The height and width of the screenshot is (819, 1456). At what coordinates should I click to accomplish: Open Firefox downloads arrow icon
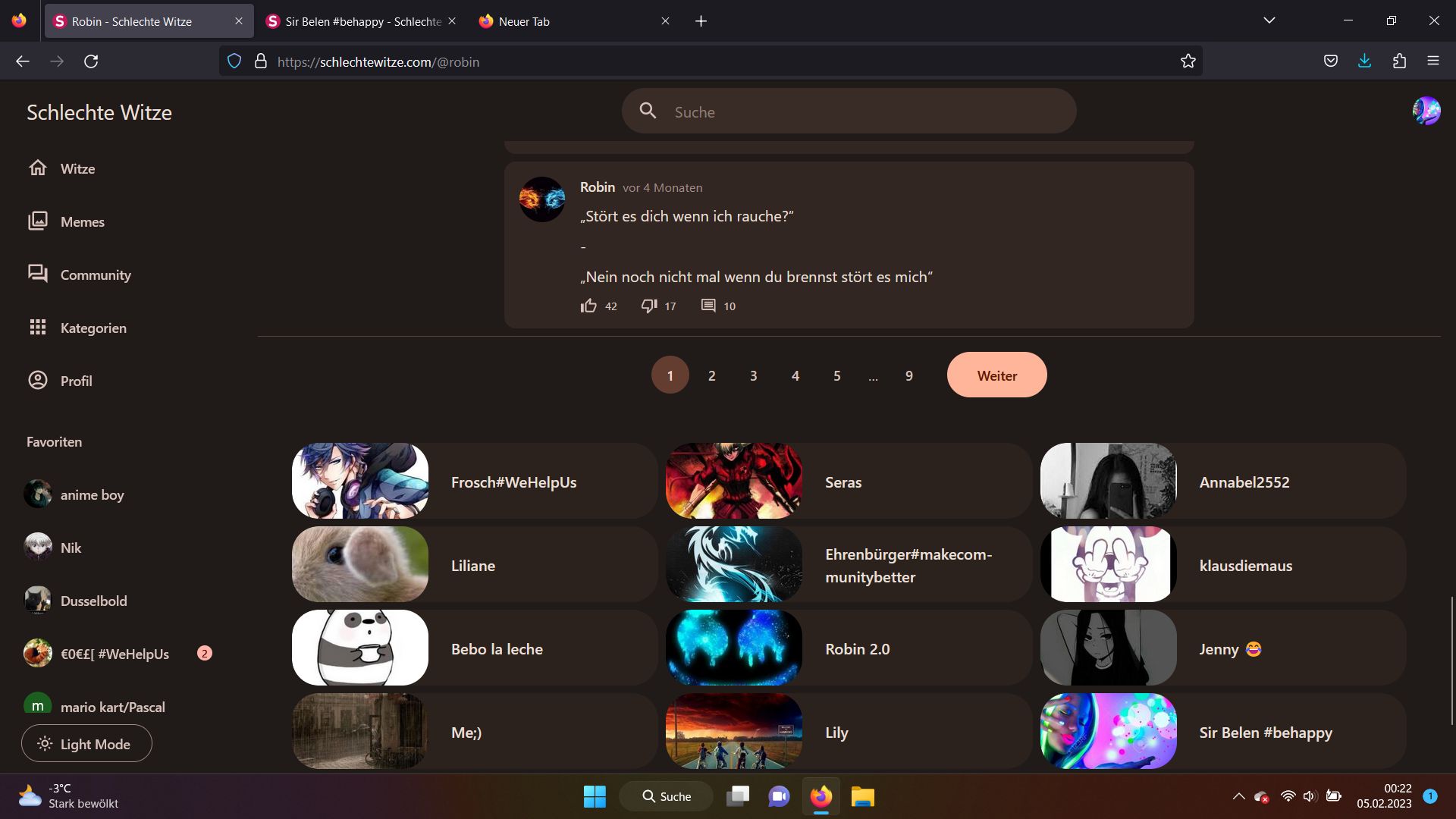tap(1364, 61)
